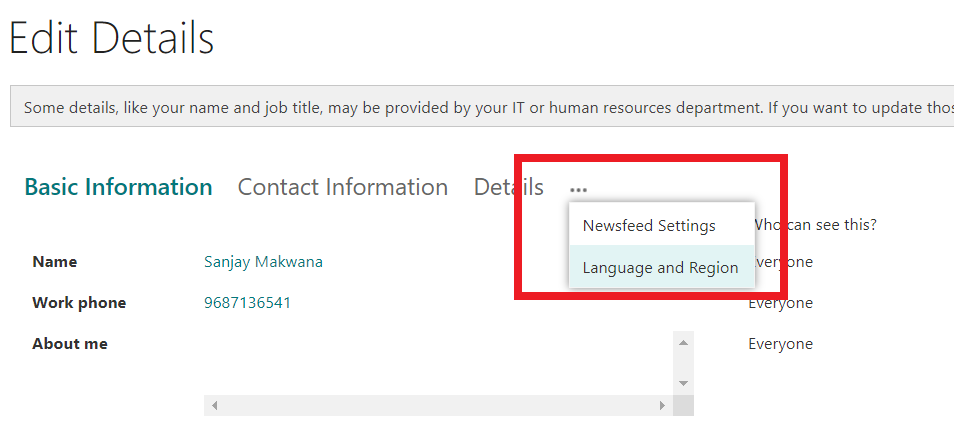This screenshot has width=954, height=431.
Task: Click the About me horizontal scrollbar track
Action: (438, 405)
